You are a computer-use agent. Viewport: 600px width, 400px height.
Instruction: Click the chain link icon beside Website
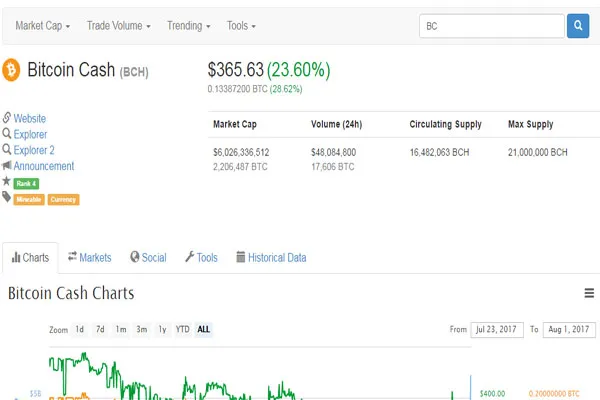pos(7,118)
